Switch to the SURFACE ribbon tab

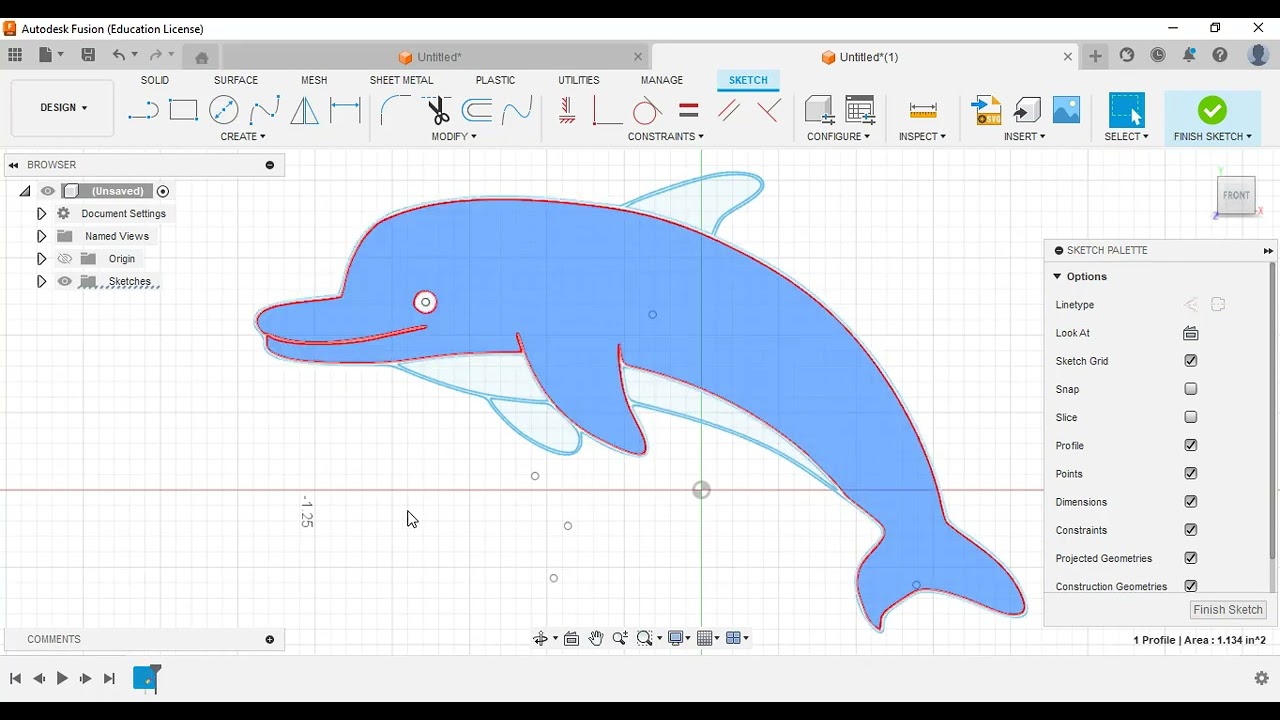(x=236, y=80)
